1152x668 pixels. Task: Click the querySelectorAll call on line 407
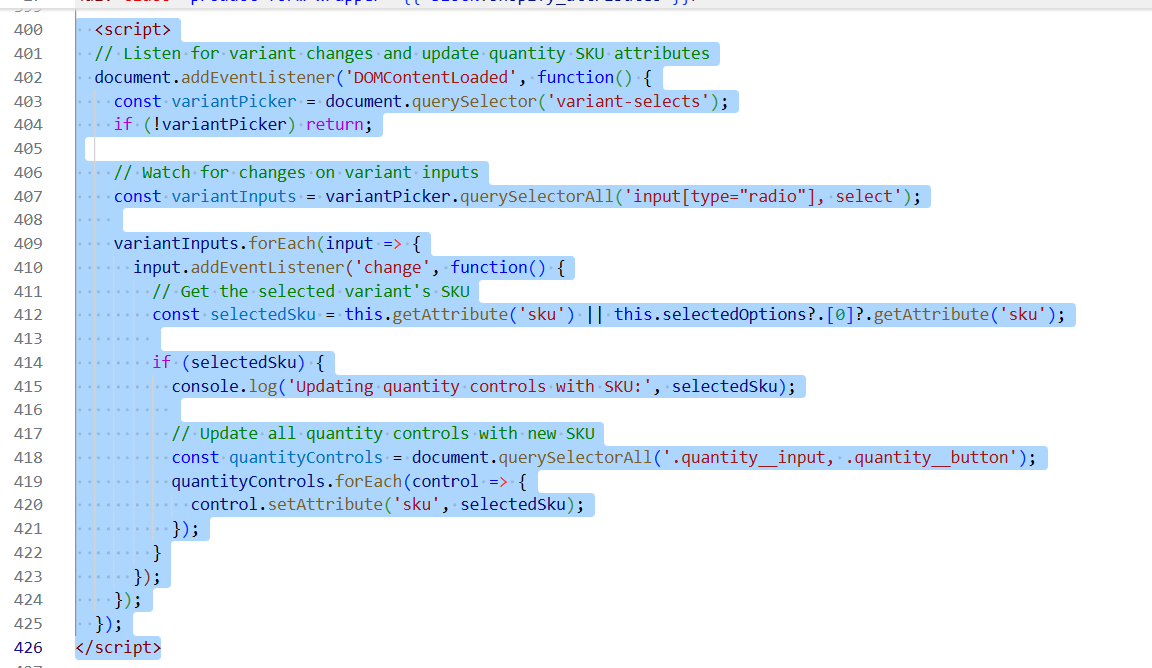[x=537, y=196]
